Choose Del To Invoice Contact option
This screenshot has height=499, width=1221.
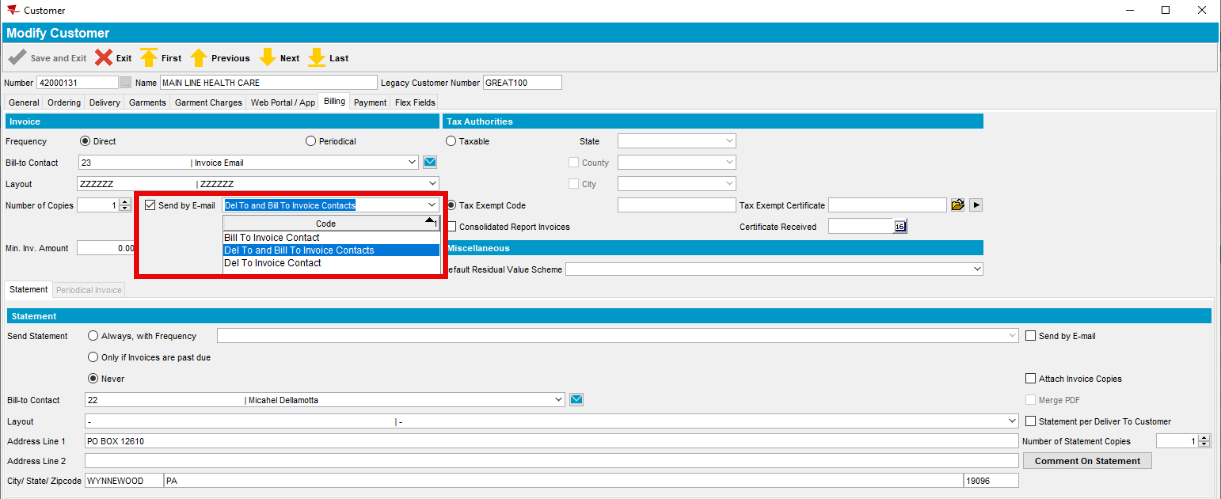click(331, 263)
